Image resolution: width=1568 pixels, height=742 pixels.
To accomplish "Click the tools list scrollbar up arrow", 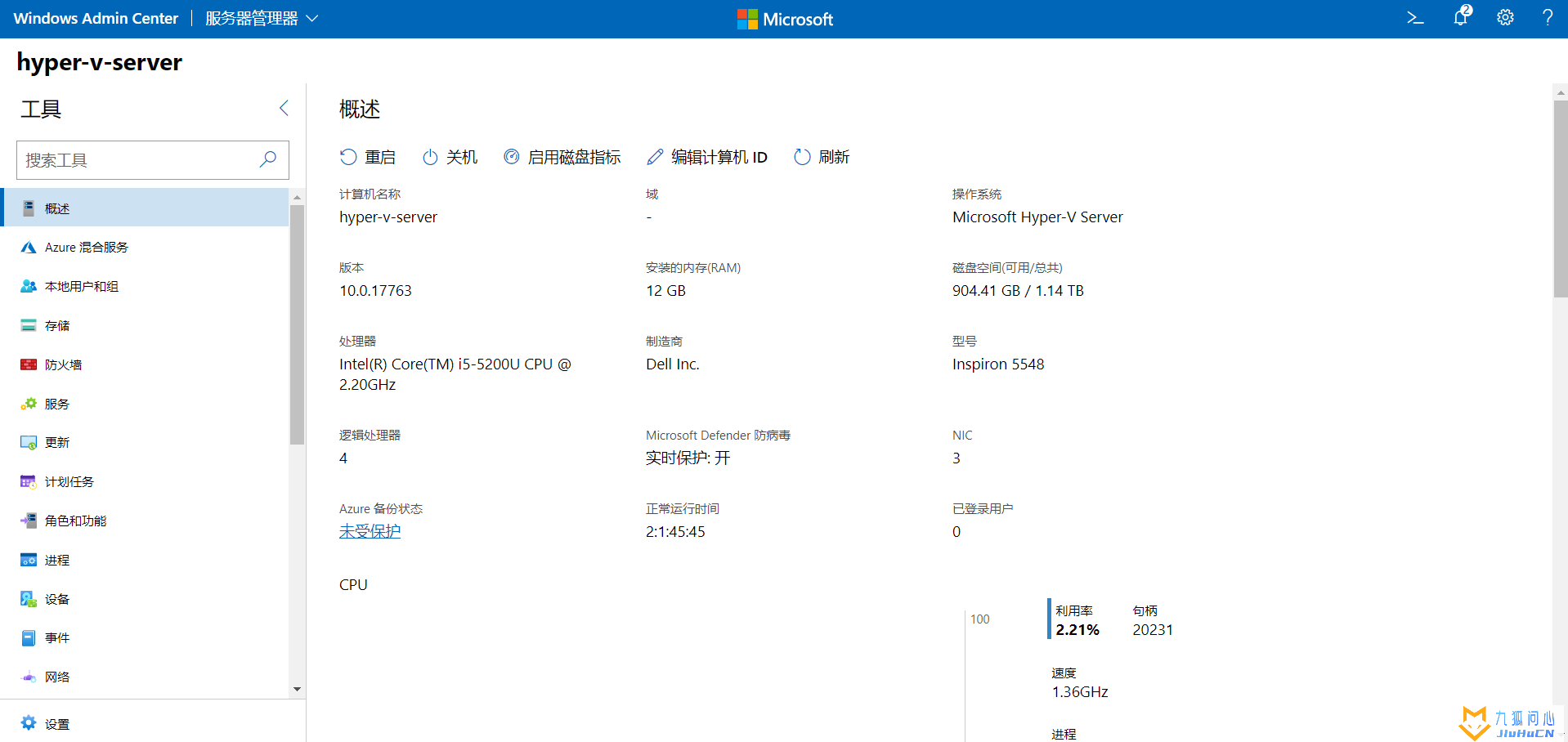I will click(297, 197).
